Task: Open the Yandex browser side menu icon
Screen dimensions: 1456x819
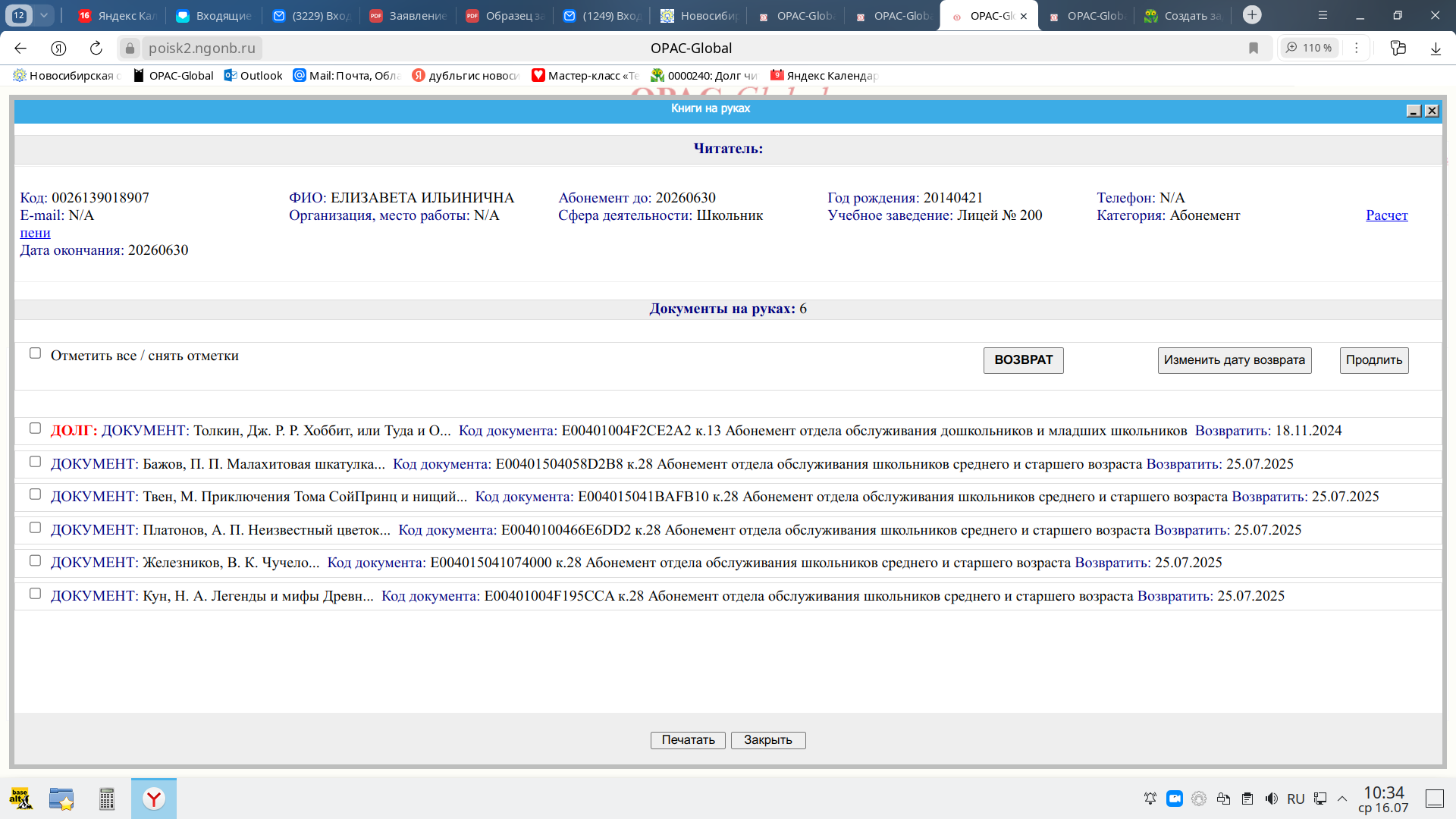Action: 1323,14
